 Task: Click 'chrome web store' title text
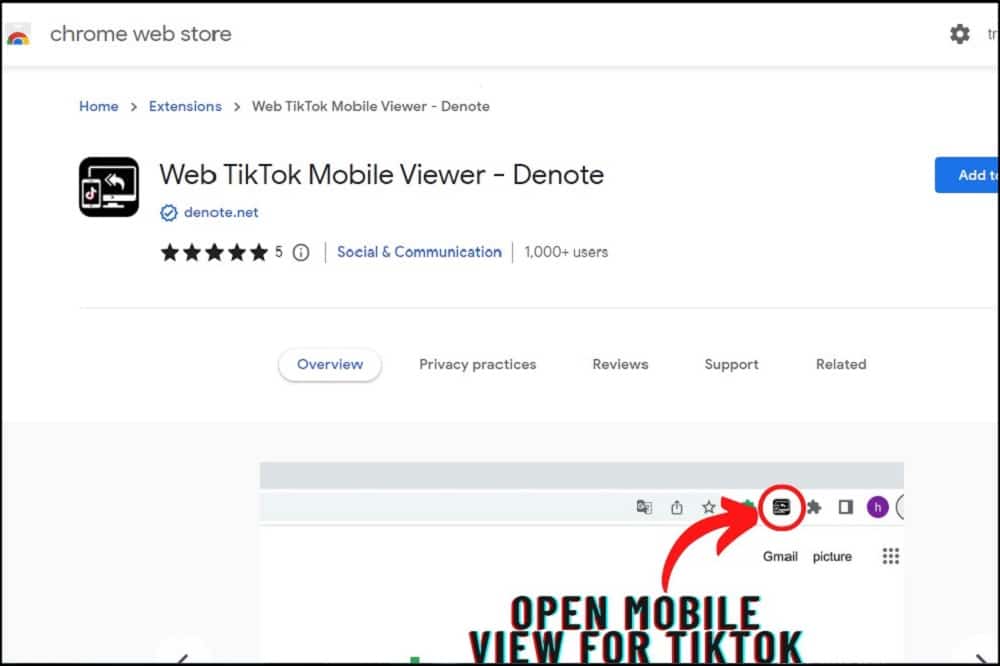[x=140, y=34]
